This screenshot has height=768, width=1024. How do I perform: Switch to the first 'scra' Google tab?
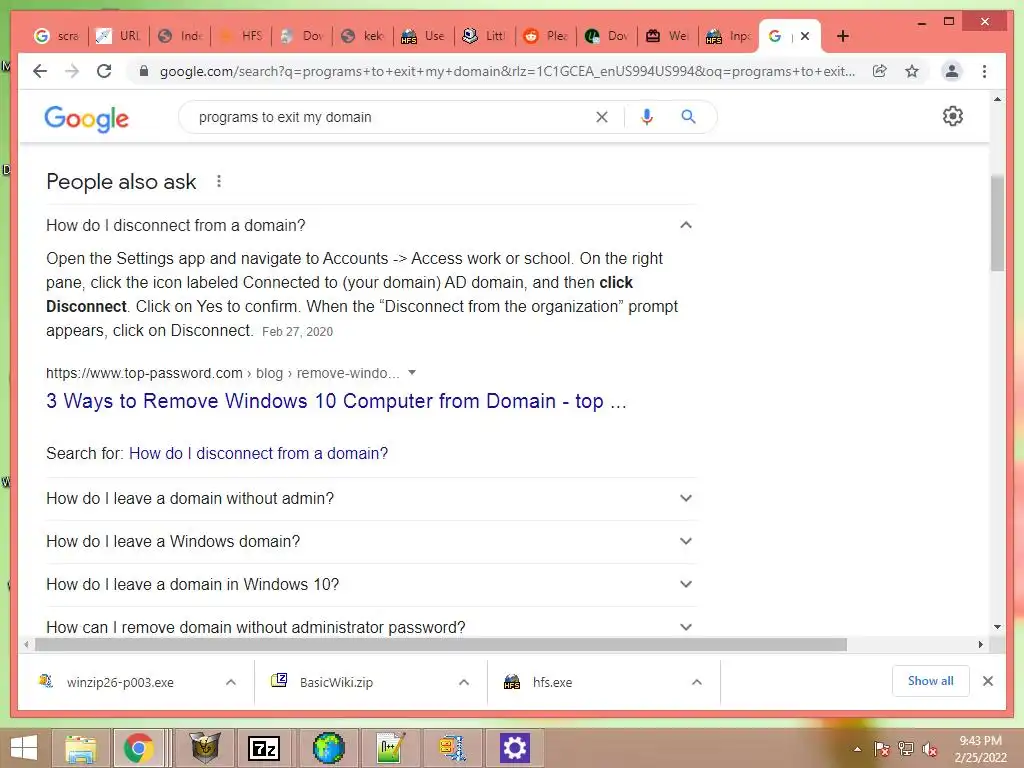[57, 36]
